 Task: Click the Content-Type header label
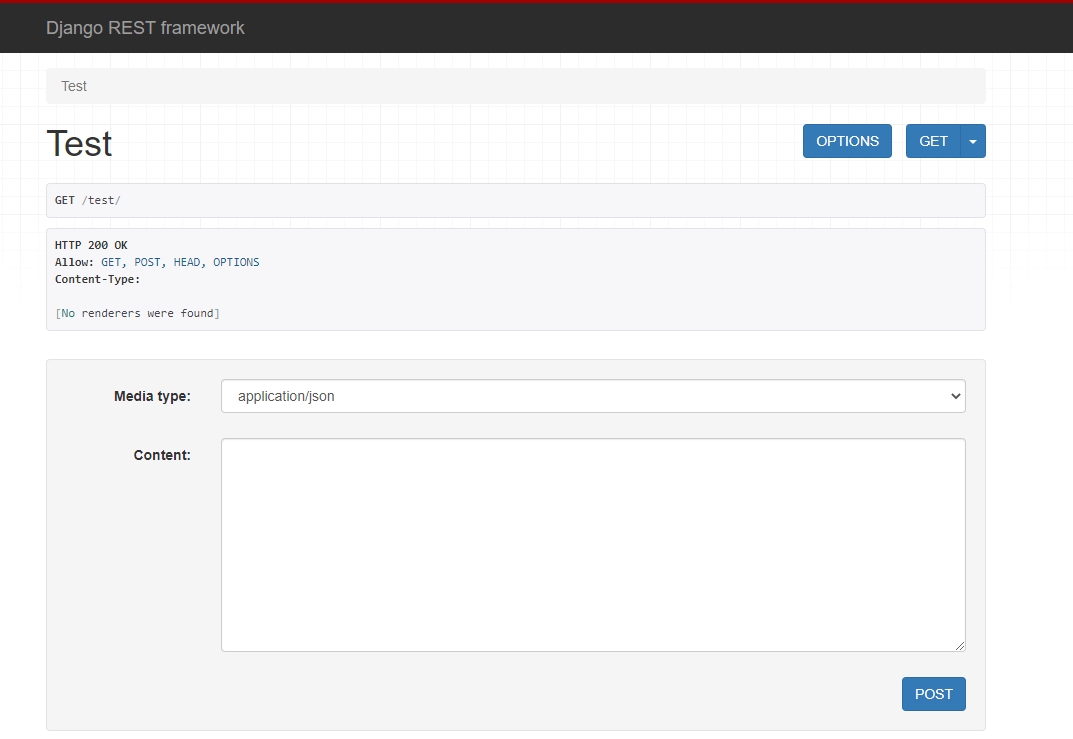pyautogui.click(x=97, y=279)
